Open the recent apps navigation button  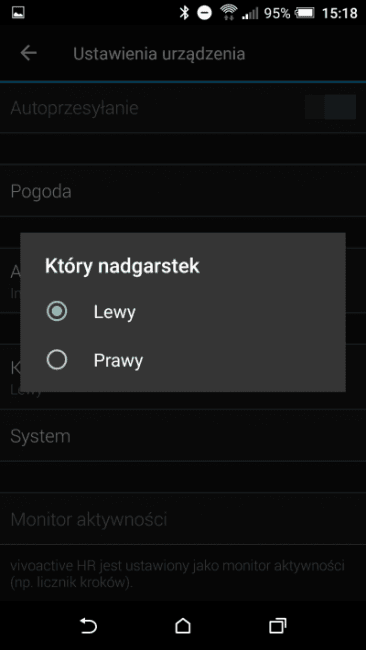tap(277, 626)
